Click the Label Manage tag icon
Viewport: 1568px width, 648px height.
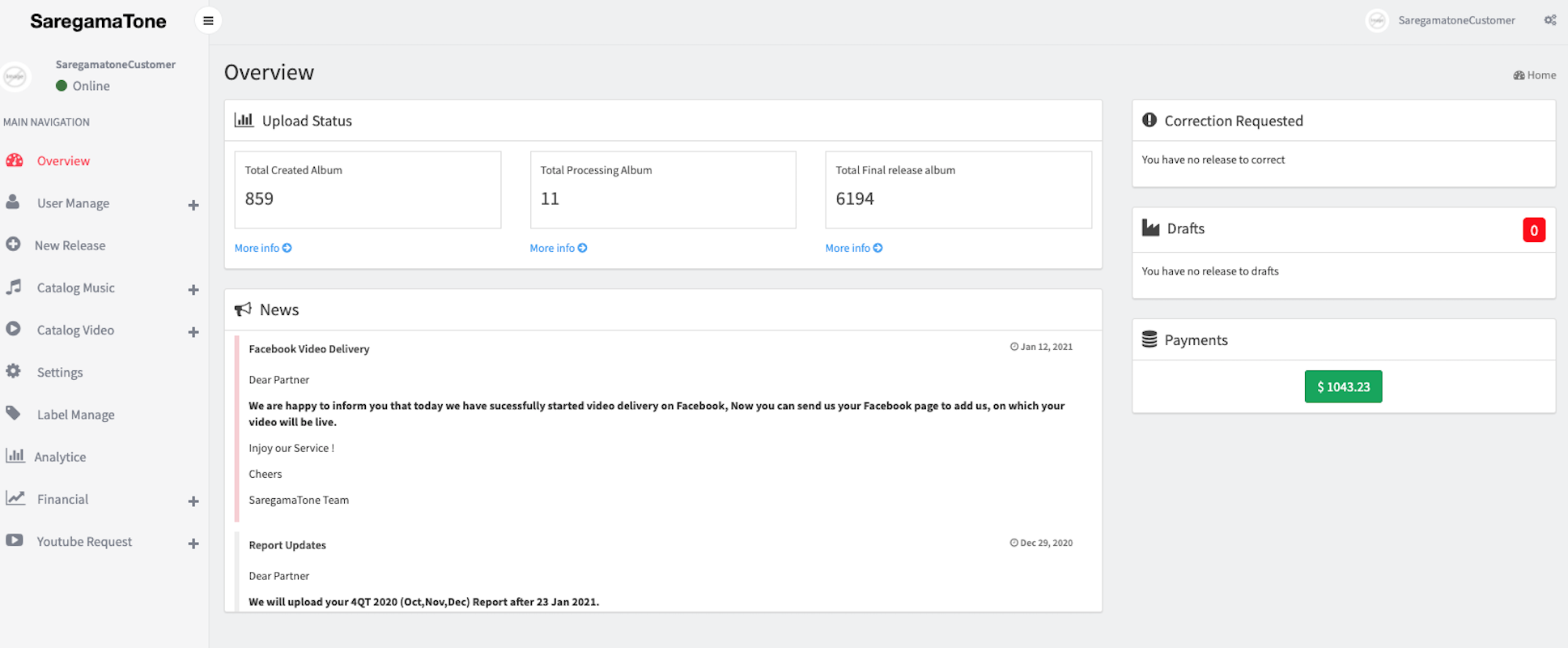click(x=13, y=413)
